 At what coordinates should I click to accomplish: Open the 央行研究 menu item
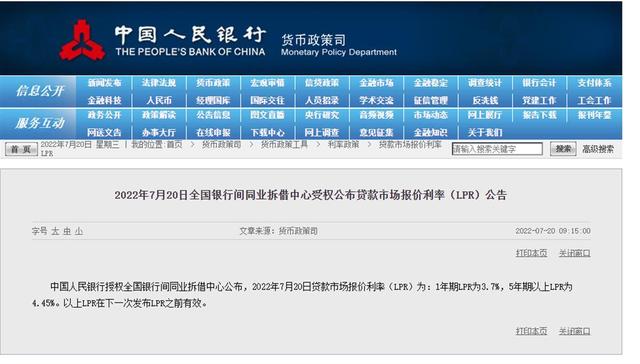322,115
